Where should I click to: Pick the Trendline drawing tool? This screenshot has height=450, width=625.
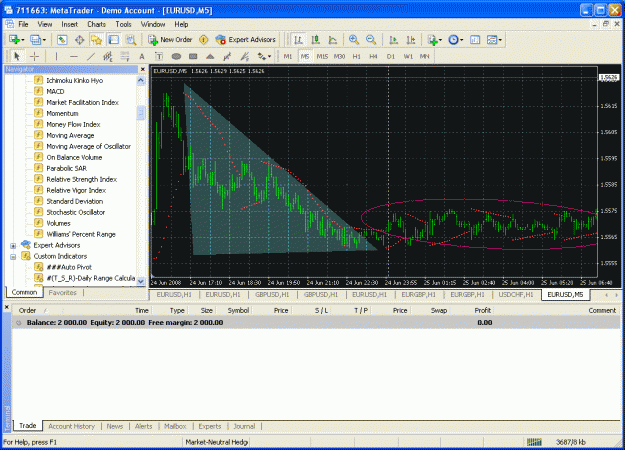pyautogui.click(x=91, y=56)
